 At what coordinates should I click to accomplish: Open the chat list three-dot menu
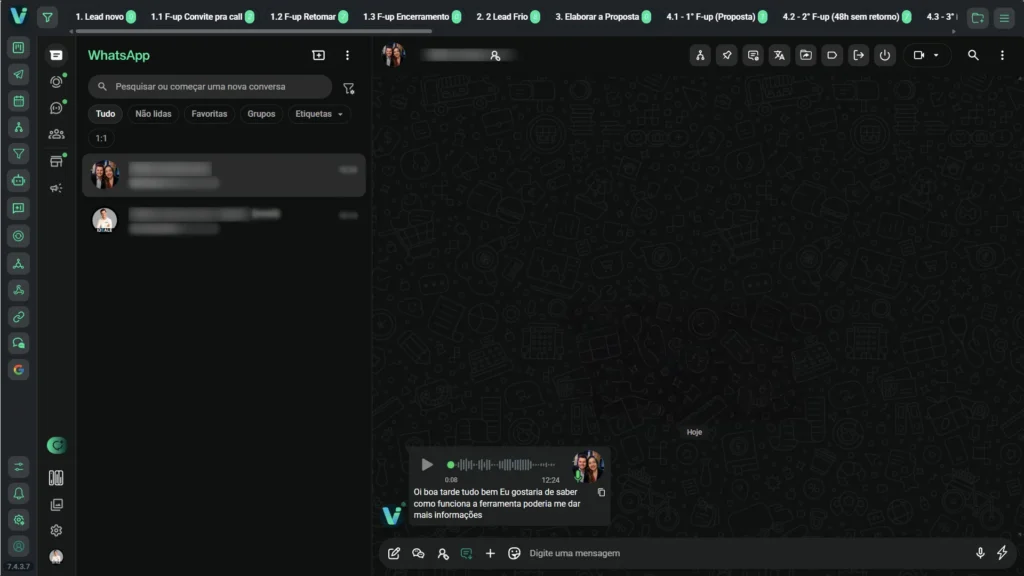point(347,56)
